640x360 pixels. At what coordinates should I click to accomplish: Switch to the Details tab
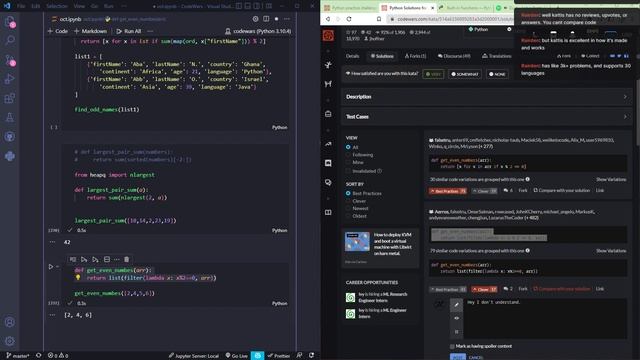click(x=352, y=56)
